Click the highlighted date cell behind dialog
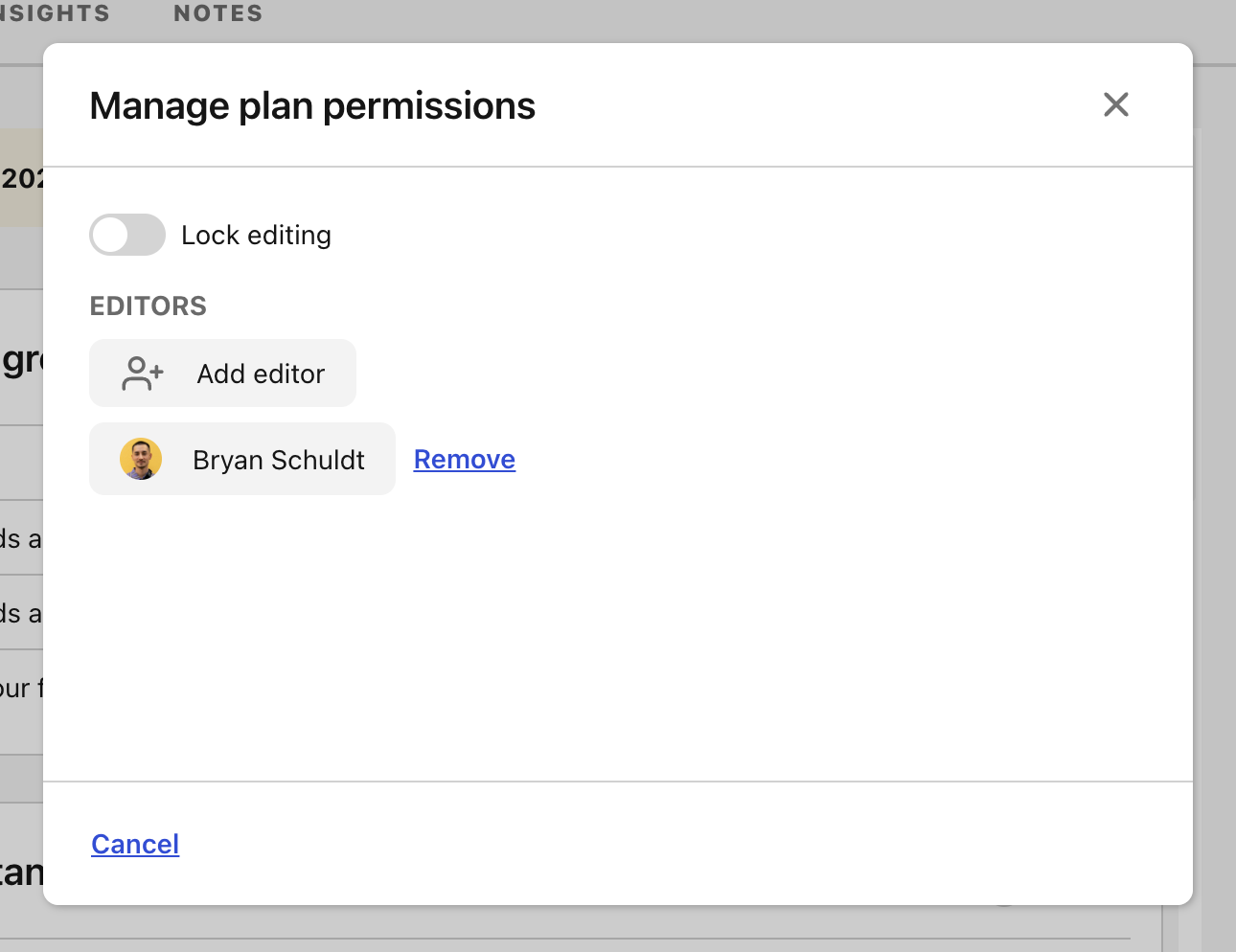1236x952 pixels. click(21, 178)
